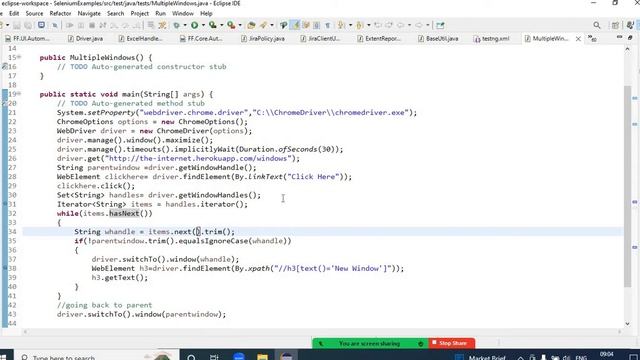Click the Stop Share button

[452, 343]
